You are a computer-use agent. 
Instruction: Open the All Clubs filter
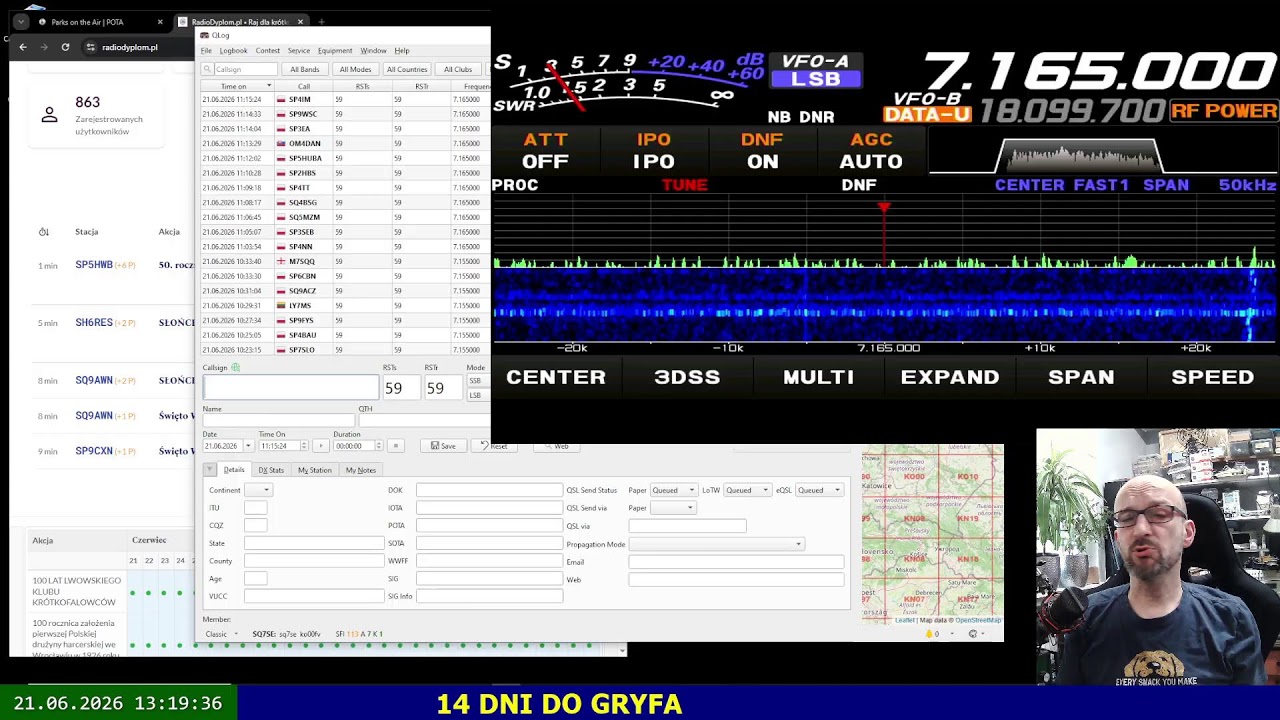coord(458,69)
